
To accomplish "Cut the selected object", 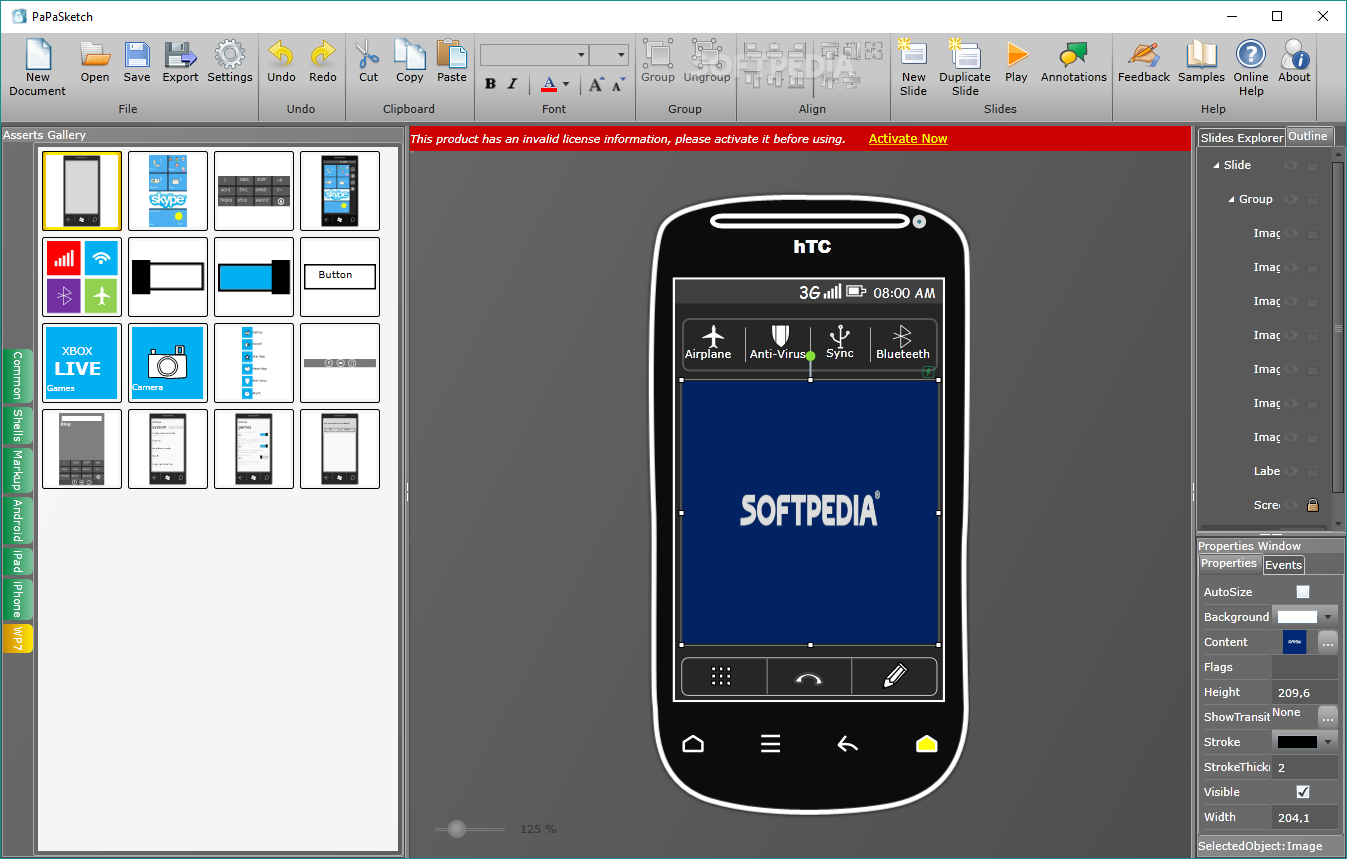I will pos(368,62).
